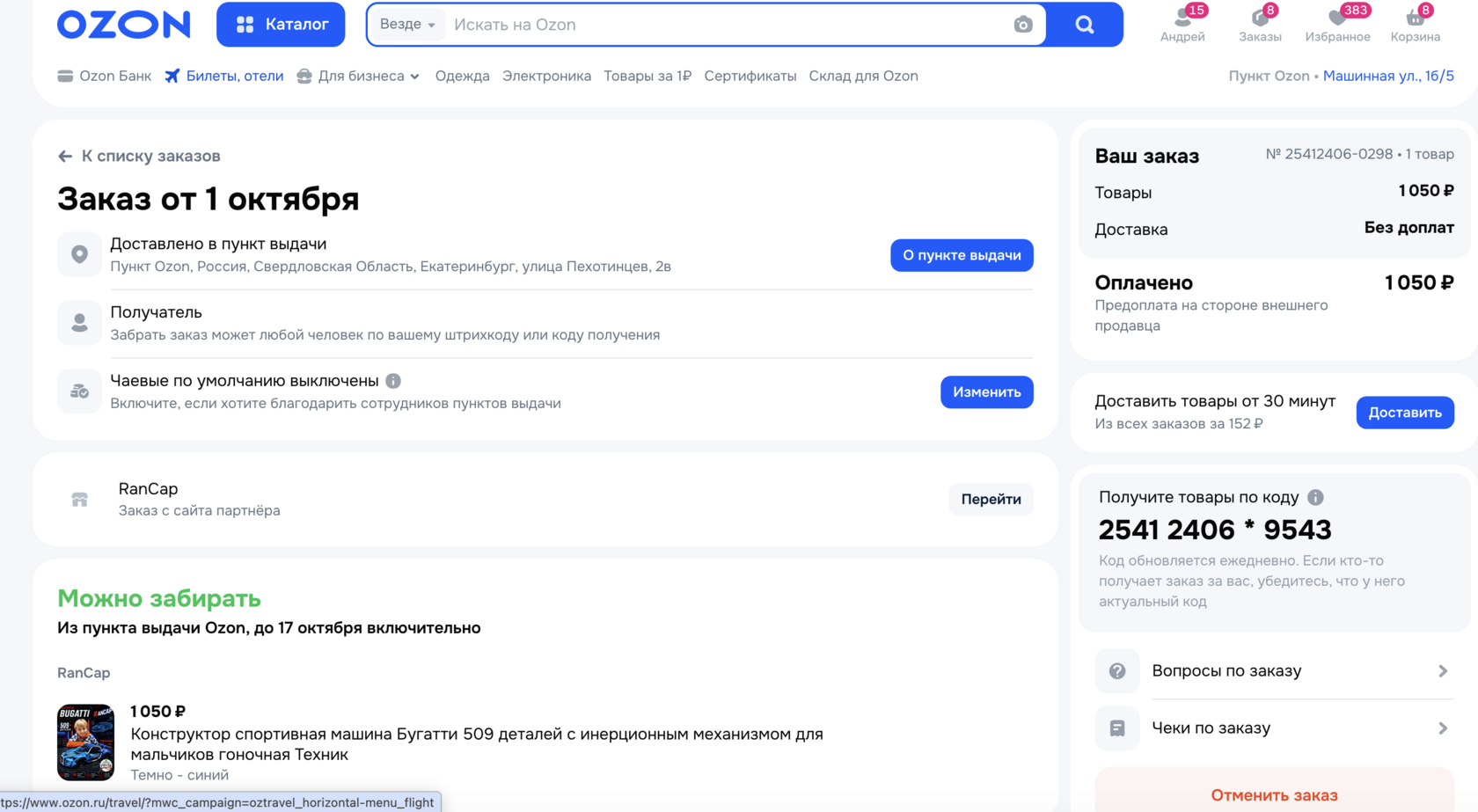Open the Bugatti constructor product thumbnail
The width and height of the screenshot is (1478, 812).
(85, 742)
